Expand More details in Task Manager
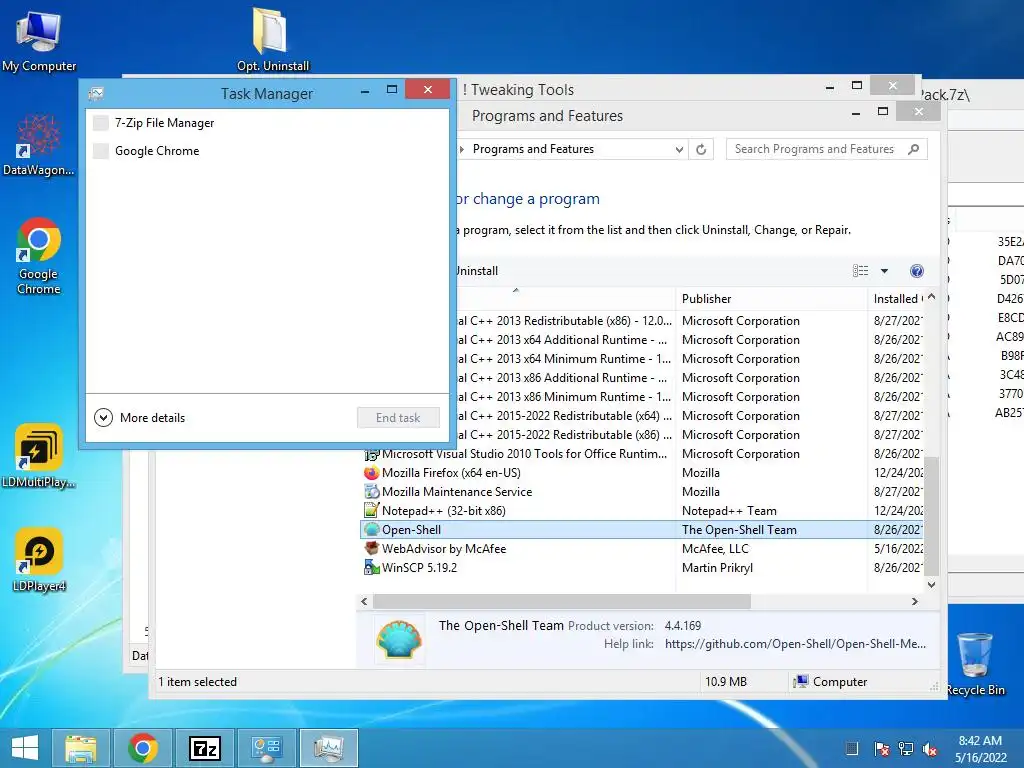This screenshot has width=1024, height=768. click(140, 417)
